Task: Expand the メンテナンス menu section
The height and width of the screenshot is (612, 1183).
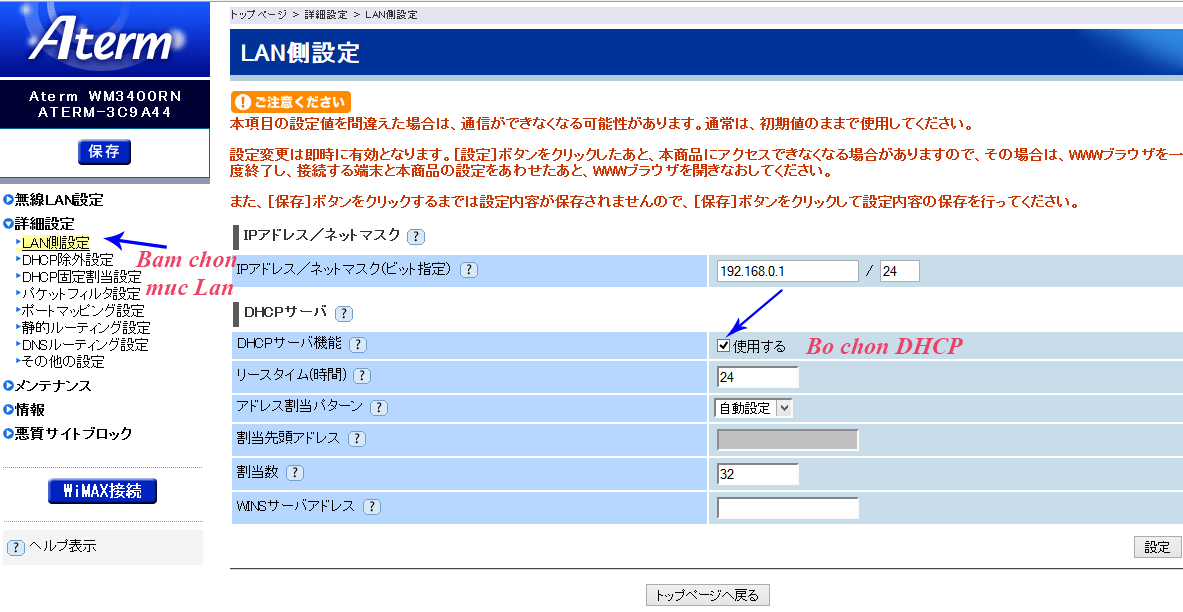Action: [x=52, y=386]
